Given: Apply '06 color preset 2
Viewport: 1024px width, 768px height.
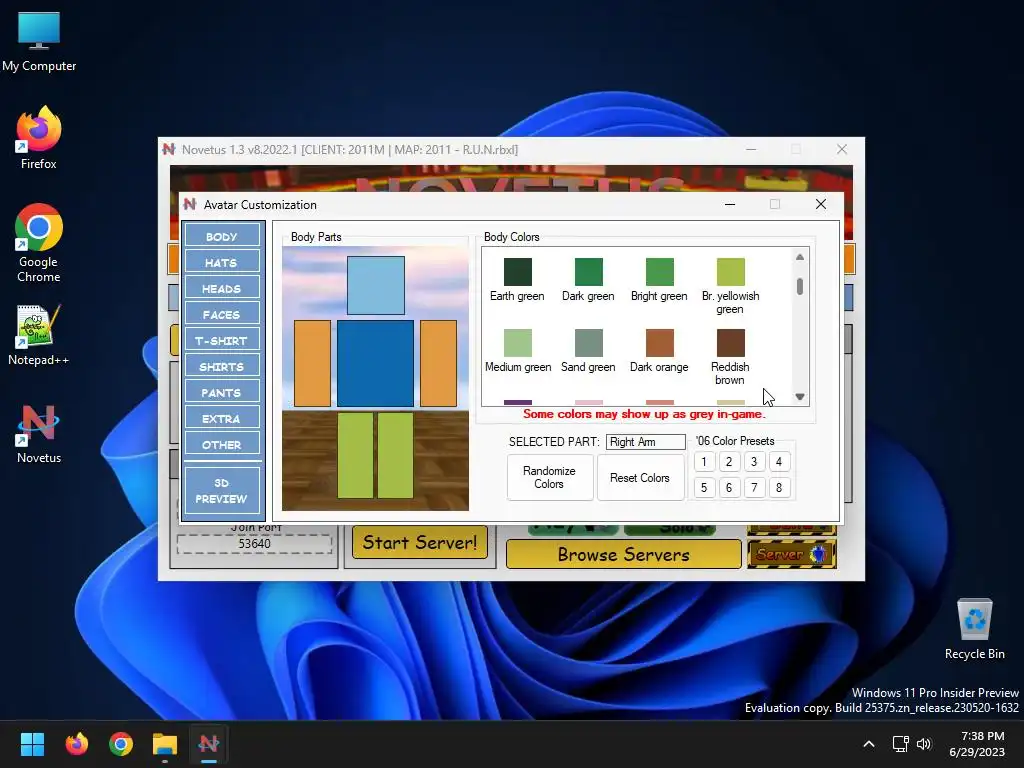Looking at the screenshot, I should pos(729,462).
